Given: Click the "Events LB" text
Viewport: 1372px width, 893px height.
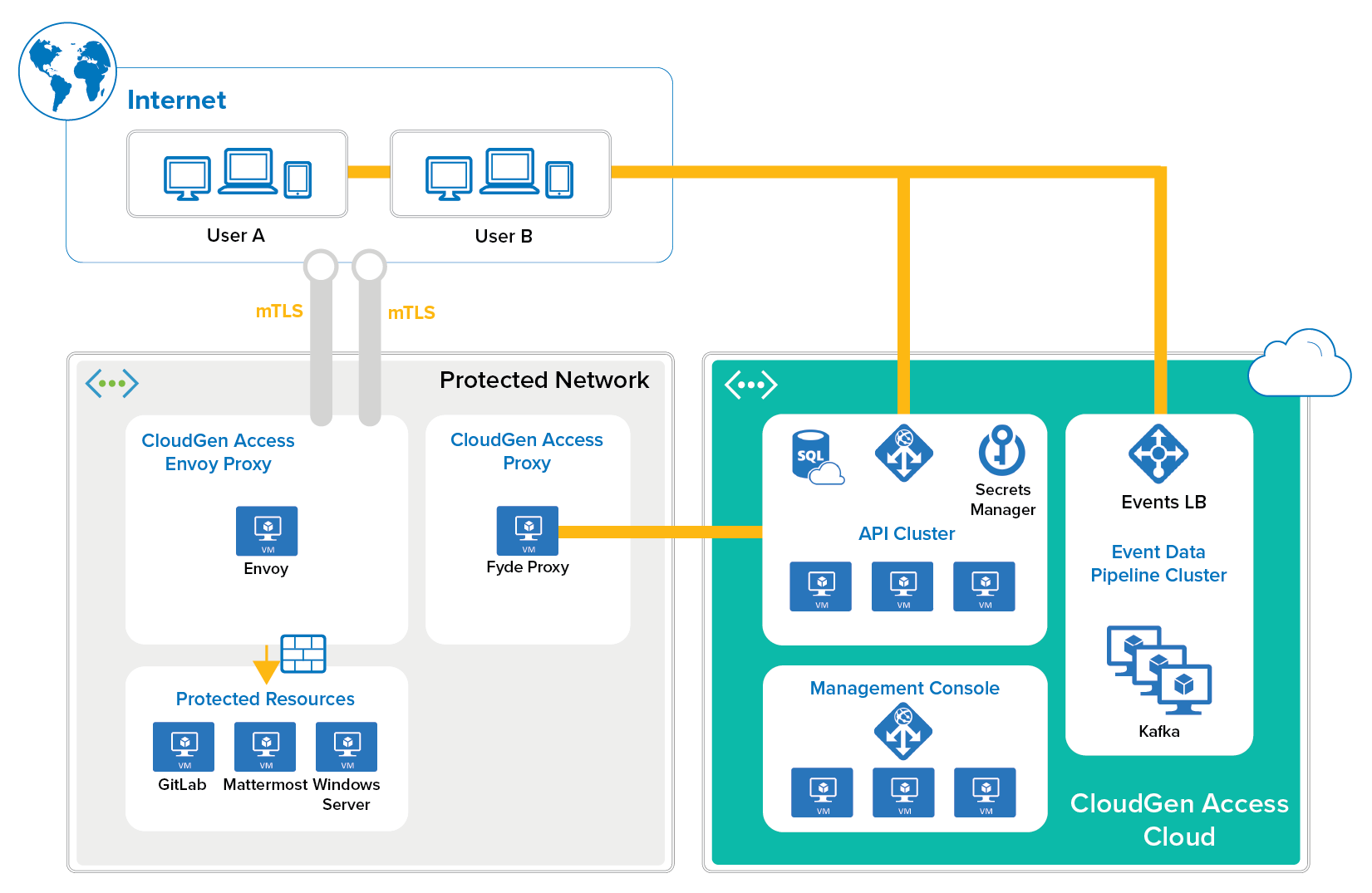Looking at the screenshot, I should [1163, 502].
